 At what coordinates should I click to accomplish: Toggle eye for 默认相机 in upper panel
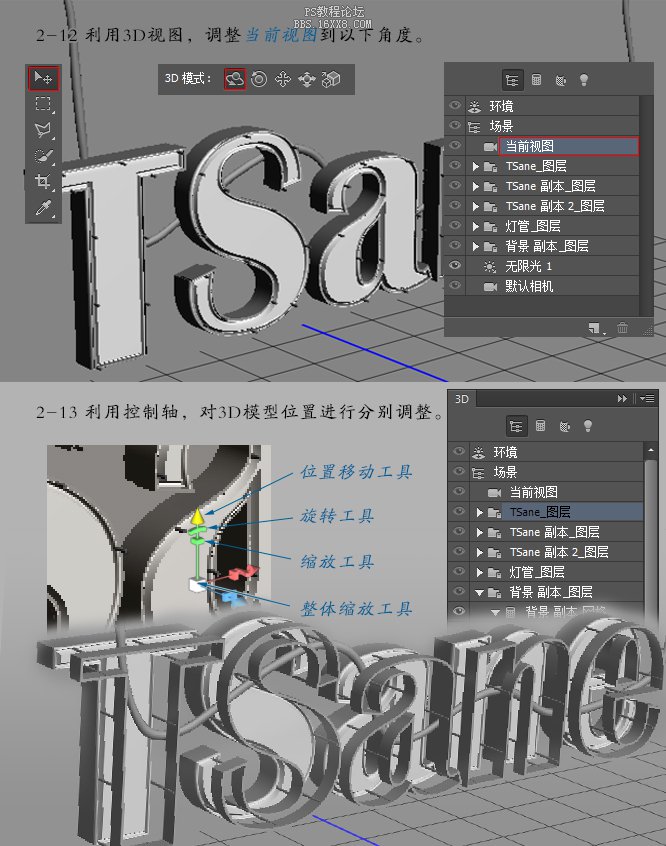tap(455, 285)
